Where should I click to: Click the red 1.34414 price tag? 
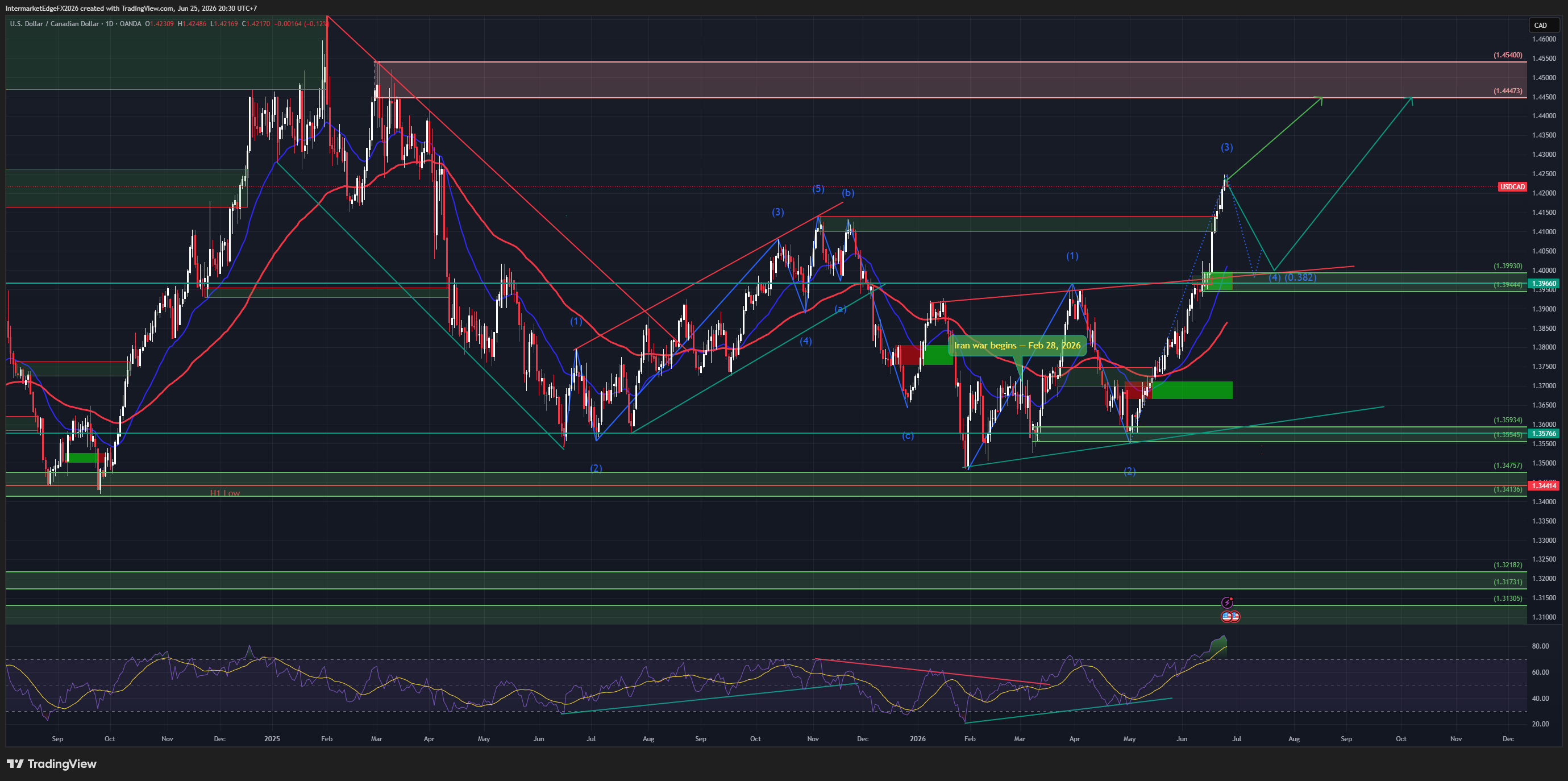pos(1544,485)
